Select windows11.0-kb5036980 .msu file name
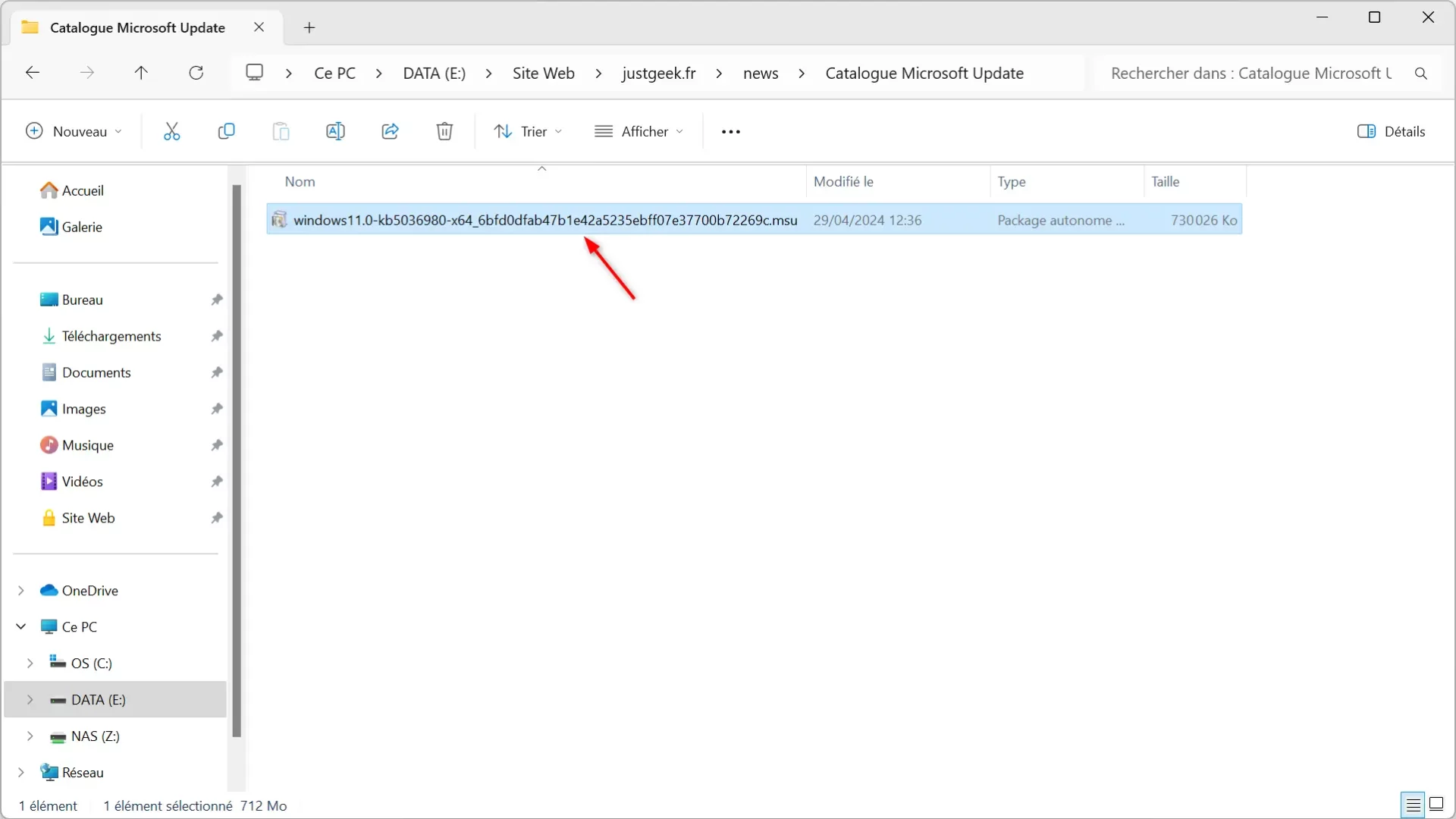Viewport: 1456px width, 819px height. point(545,220)
